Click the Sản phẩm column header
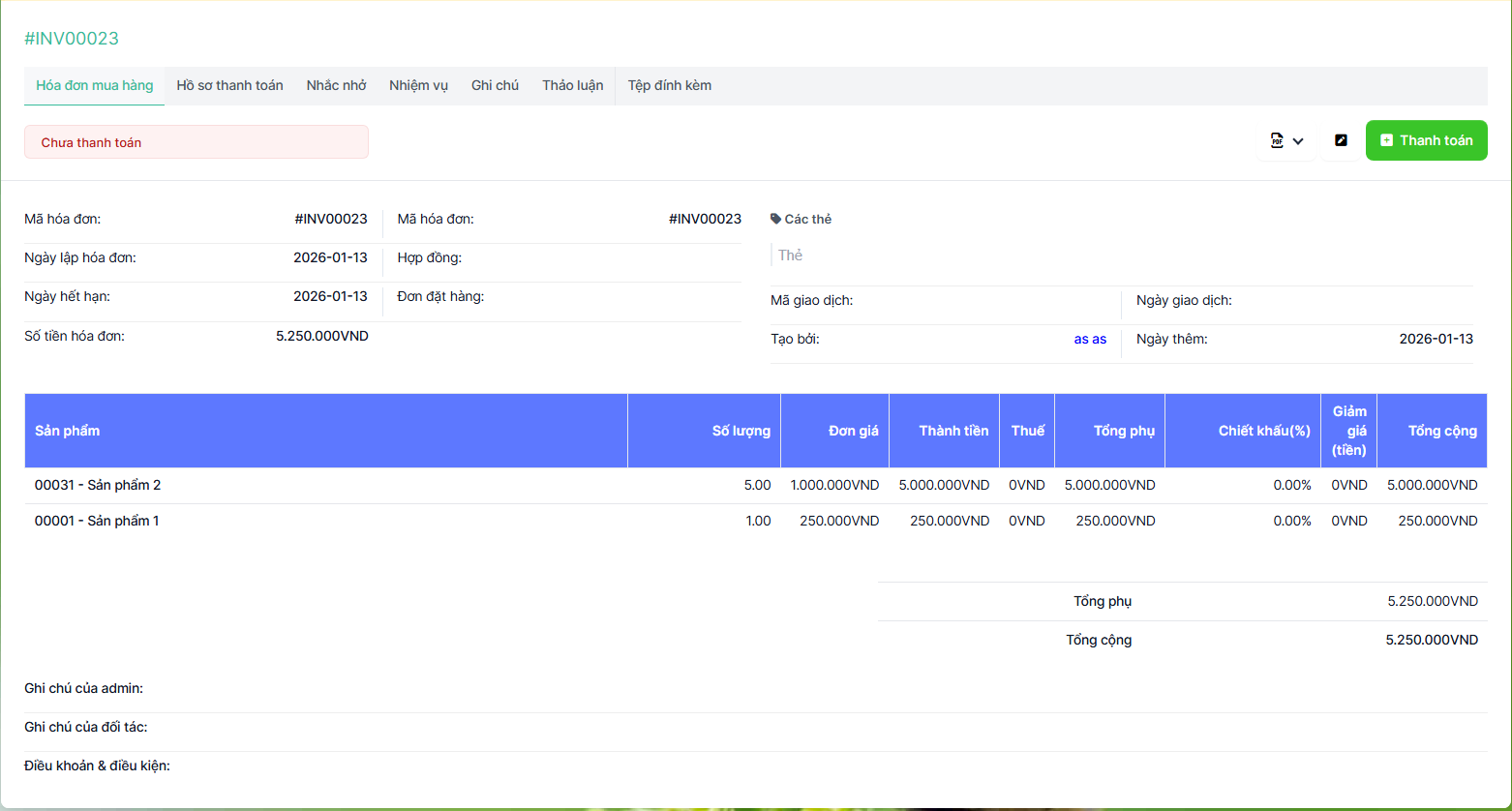Viewport: 1512px width, 811px height. tap(68, 431)
